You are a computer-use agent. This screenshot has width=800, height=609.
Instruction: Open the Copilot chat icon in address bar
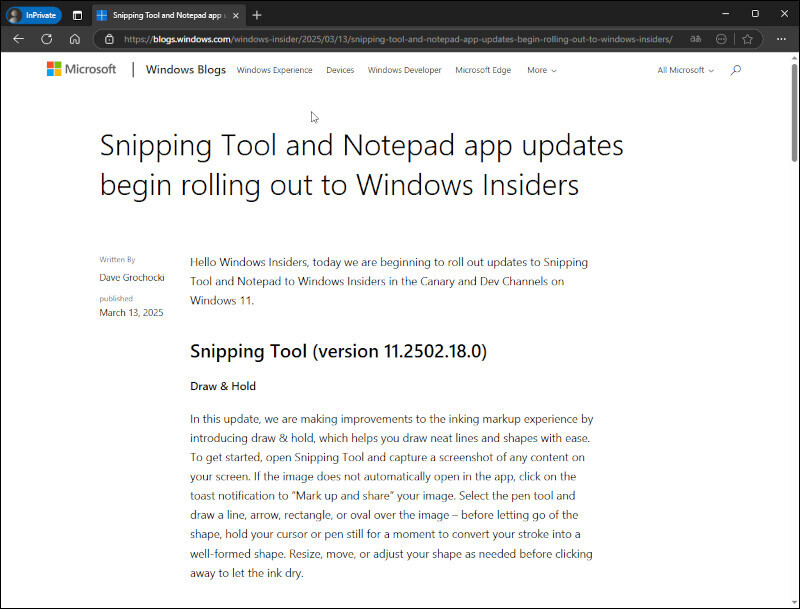[x=721, y=39]
